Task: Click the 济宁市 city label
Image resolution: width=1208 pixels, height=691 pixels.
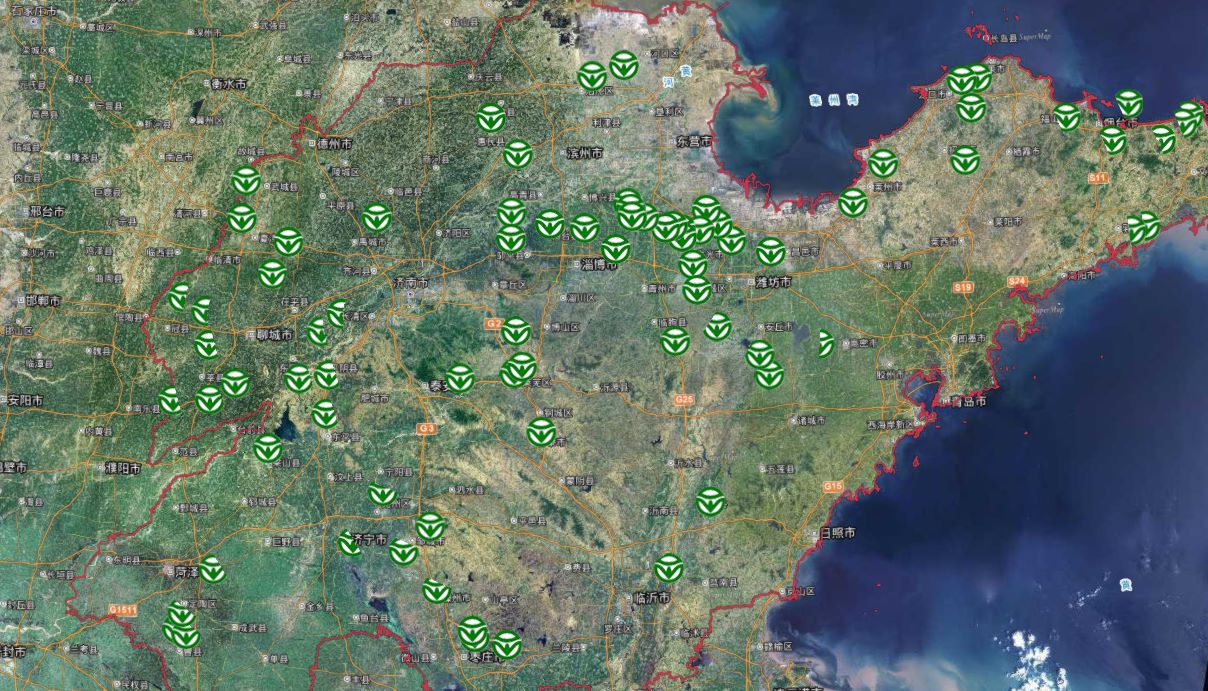Action: click(369, 538)
